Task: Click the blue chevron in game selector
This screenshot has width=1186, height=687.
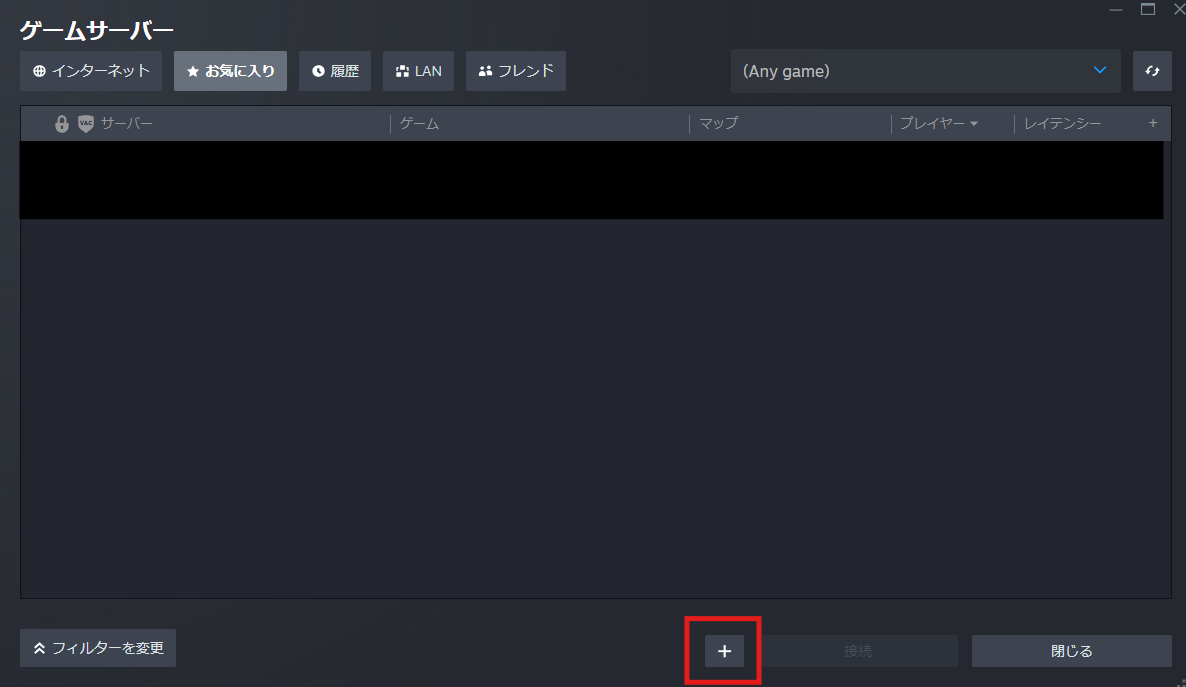Action: [1100, 70]
